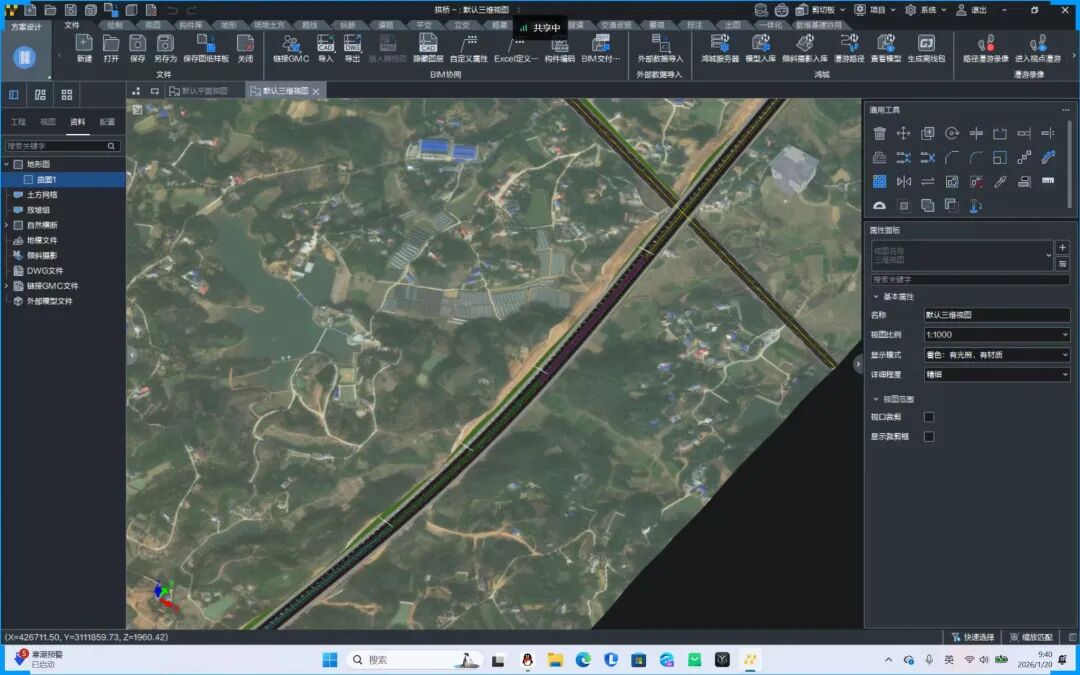Toggle the 曲面1 checkbox
1080x675 pixels.
[28, 180]
